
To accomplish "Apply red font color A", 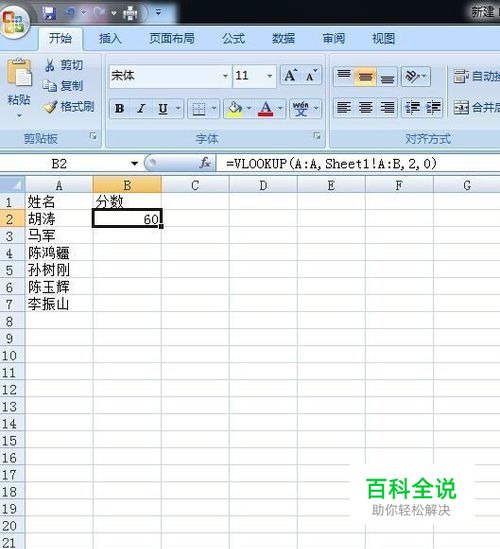I will [x=266, y=109].
